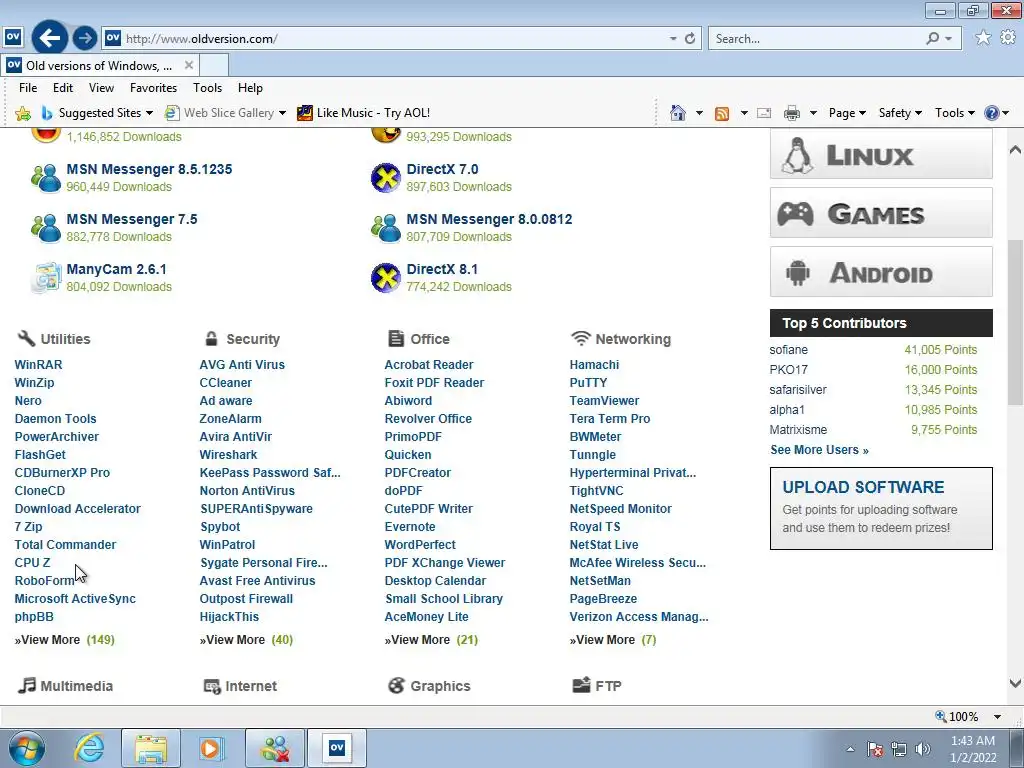This screenshot has height=768, width=1024.
Task: Click the MSN Messenger 8.0.0812 icon
Action: pos(386,228)
